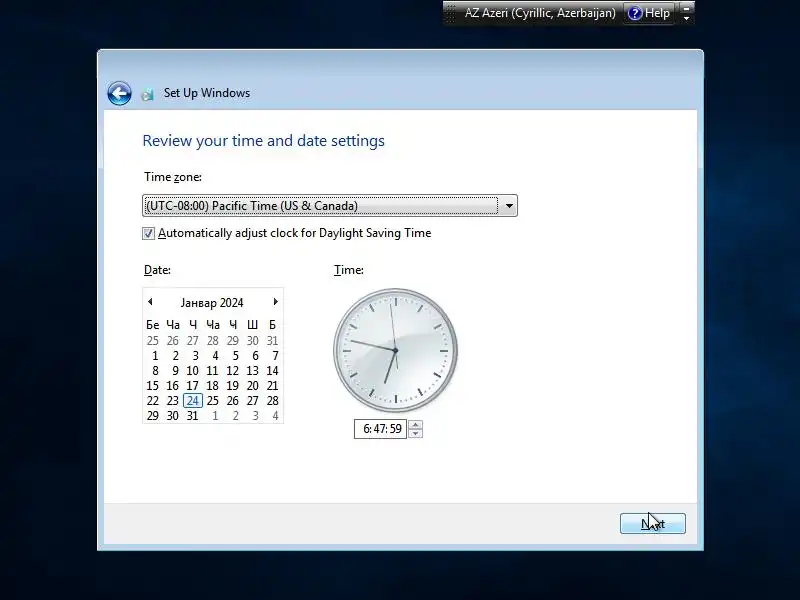Select date 12 in the calendar

233,370
